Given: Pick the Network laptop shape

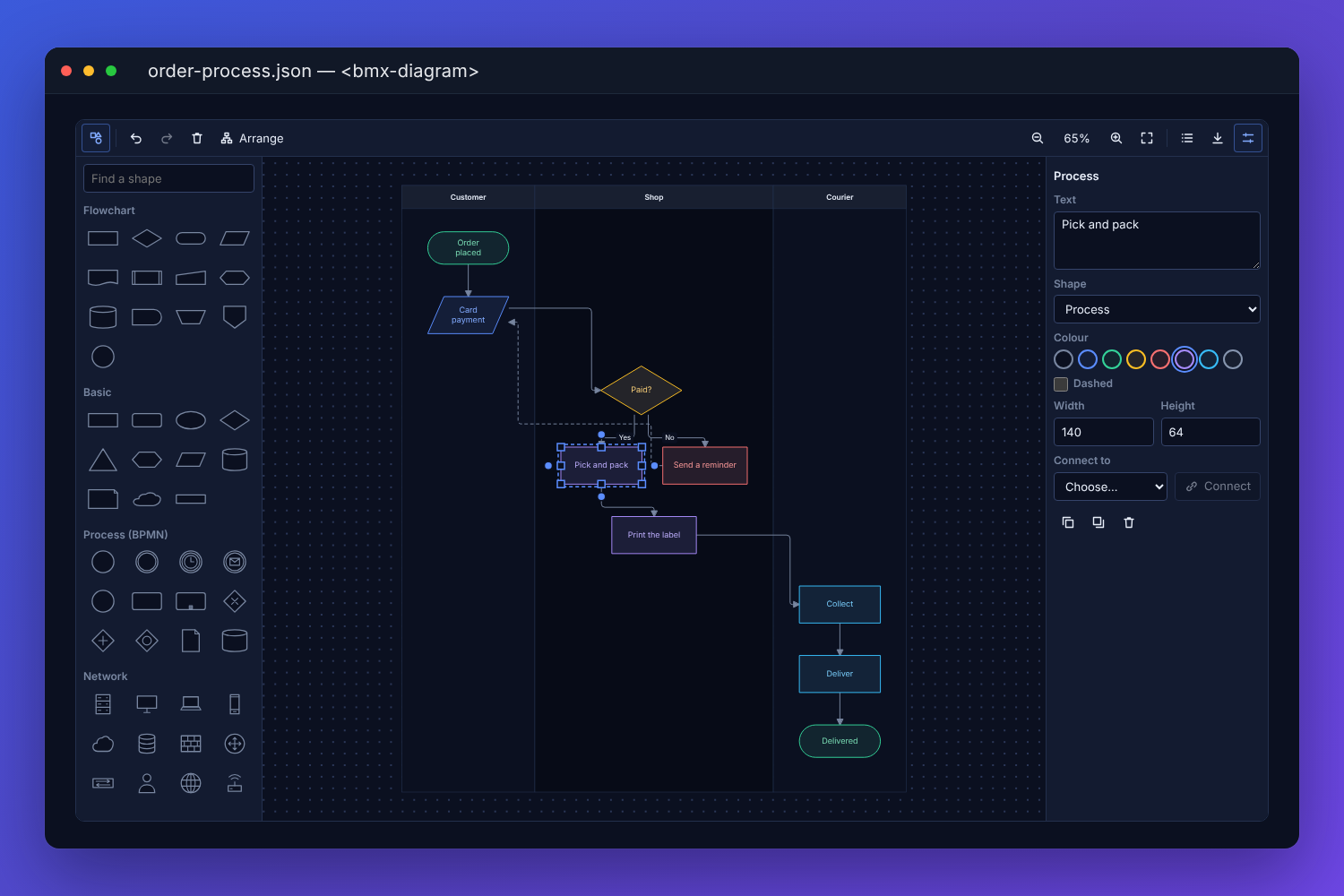Looking at the screenshot, I should point(191,704).
